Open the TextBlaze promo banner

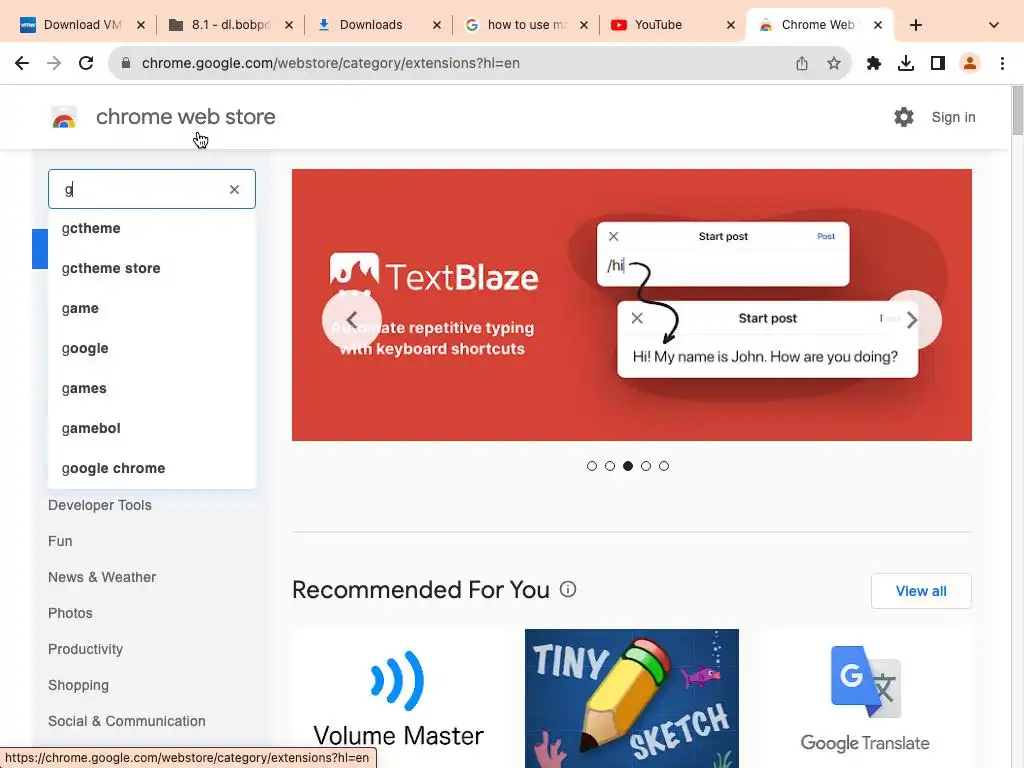coord(632,305)
